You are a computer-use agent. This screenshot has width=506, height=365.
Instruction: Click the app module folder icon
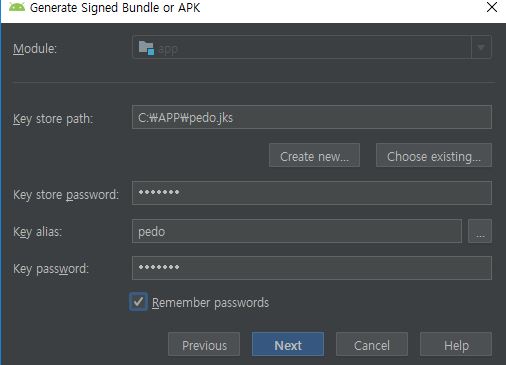click(x=146, y=48)
